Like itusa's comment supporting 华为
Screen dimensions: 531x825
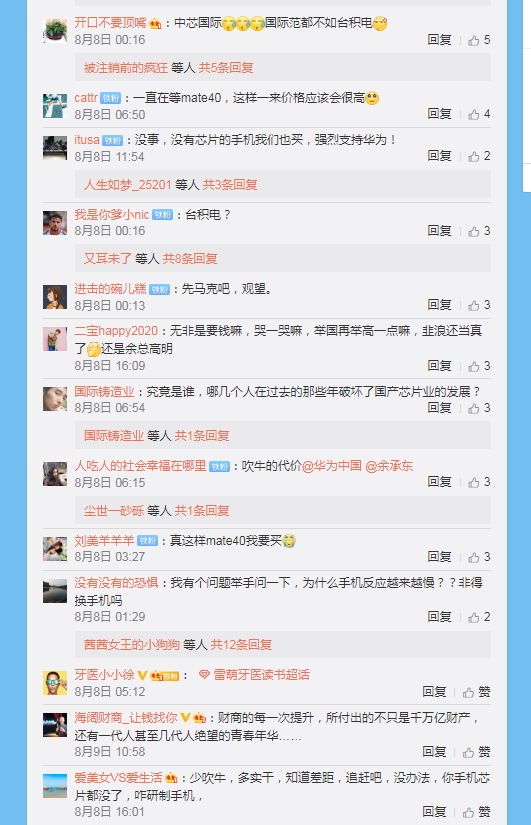(x=479, y=156)
